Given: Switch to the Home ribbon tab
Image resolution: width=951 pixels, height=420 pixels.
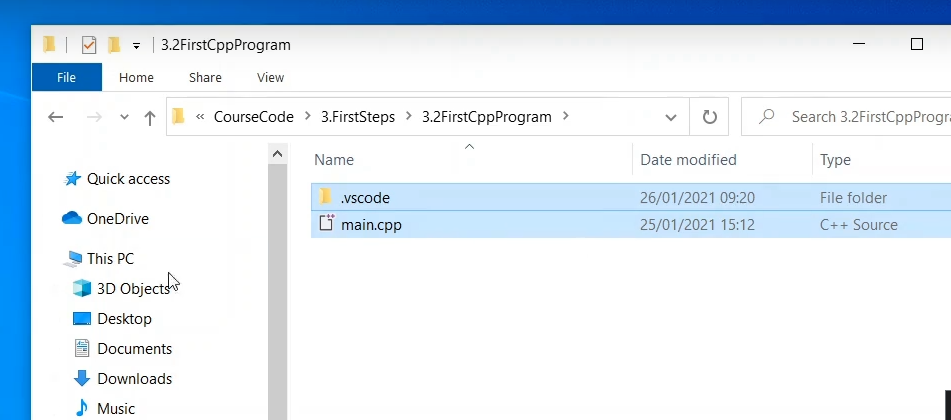Looking at the screenshot, I should pos(136,78).
